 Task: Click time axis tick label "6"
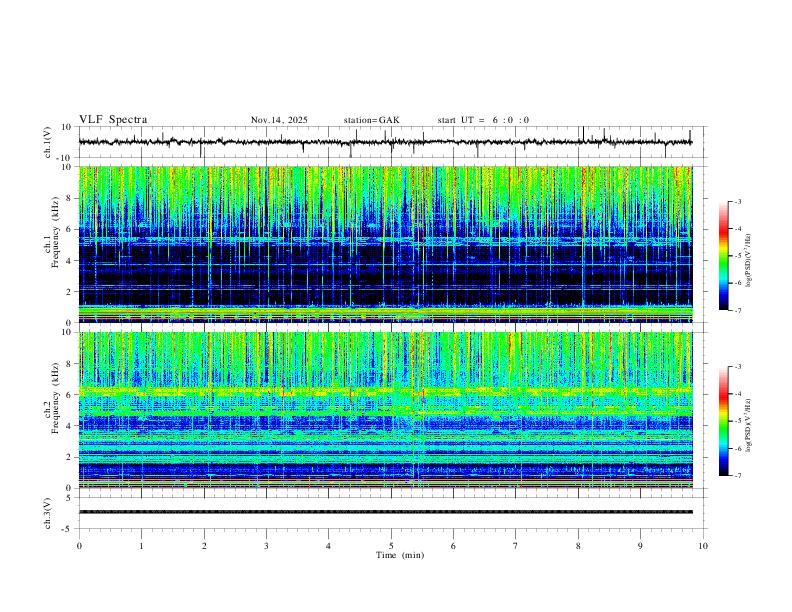pyautogui.click(x=454, y=546)
